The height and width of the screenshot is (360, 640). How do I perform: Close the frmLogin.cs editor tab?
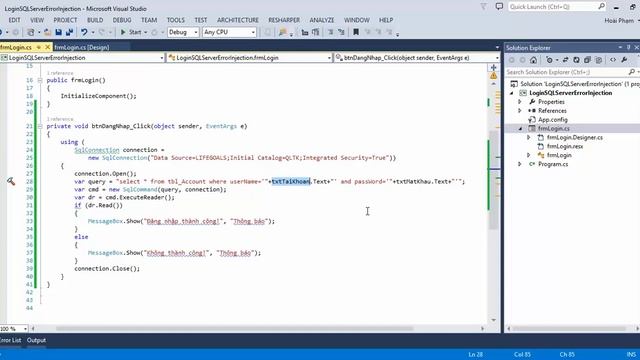[x=48, y=47]
